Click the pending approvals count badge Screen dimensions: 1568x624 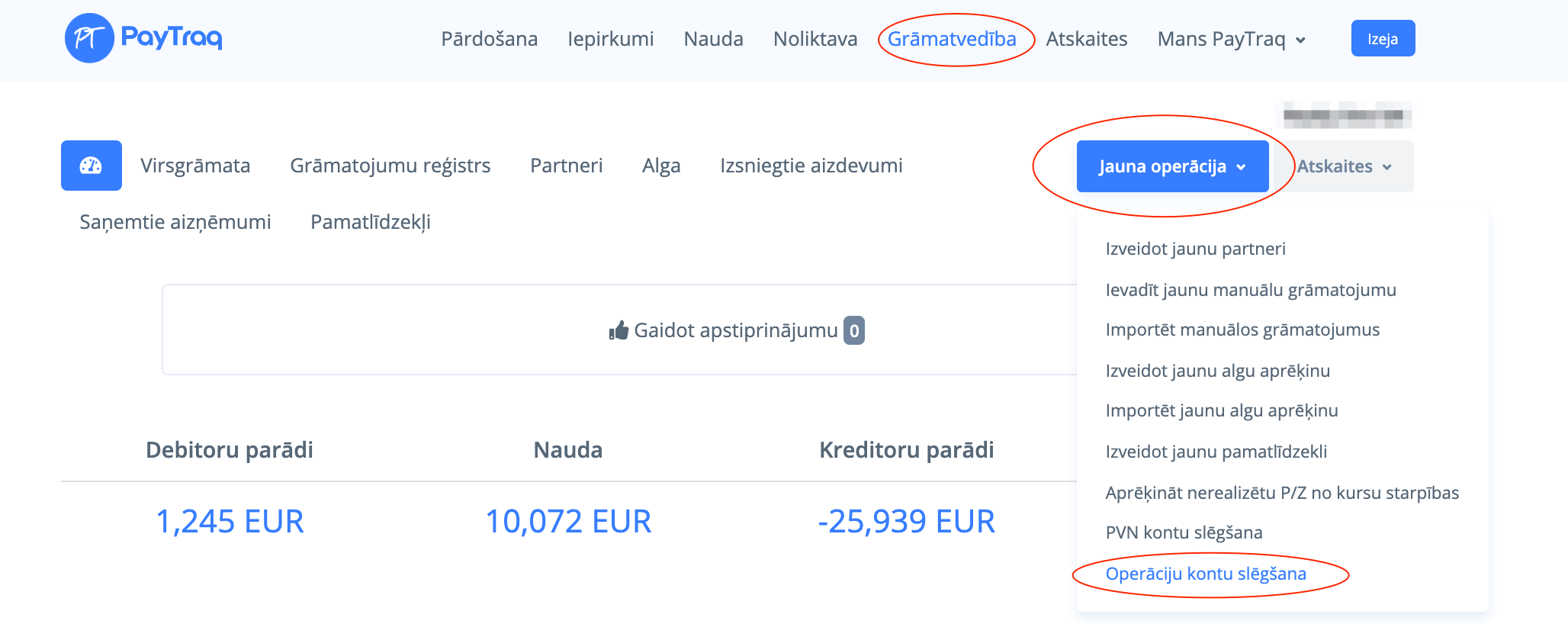click(x=854, y=330)
